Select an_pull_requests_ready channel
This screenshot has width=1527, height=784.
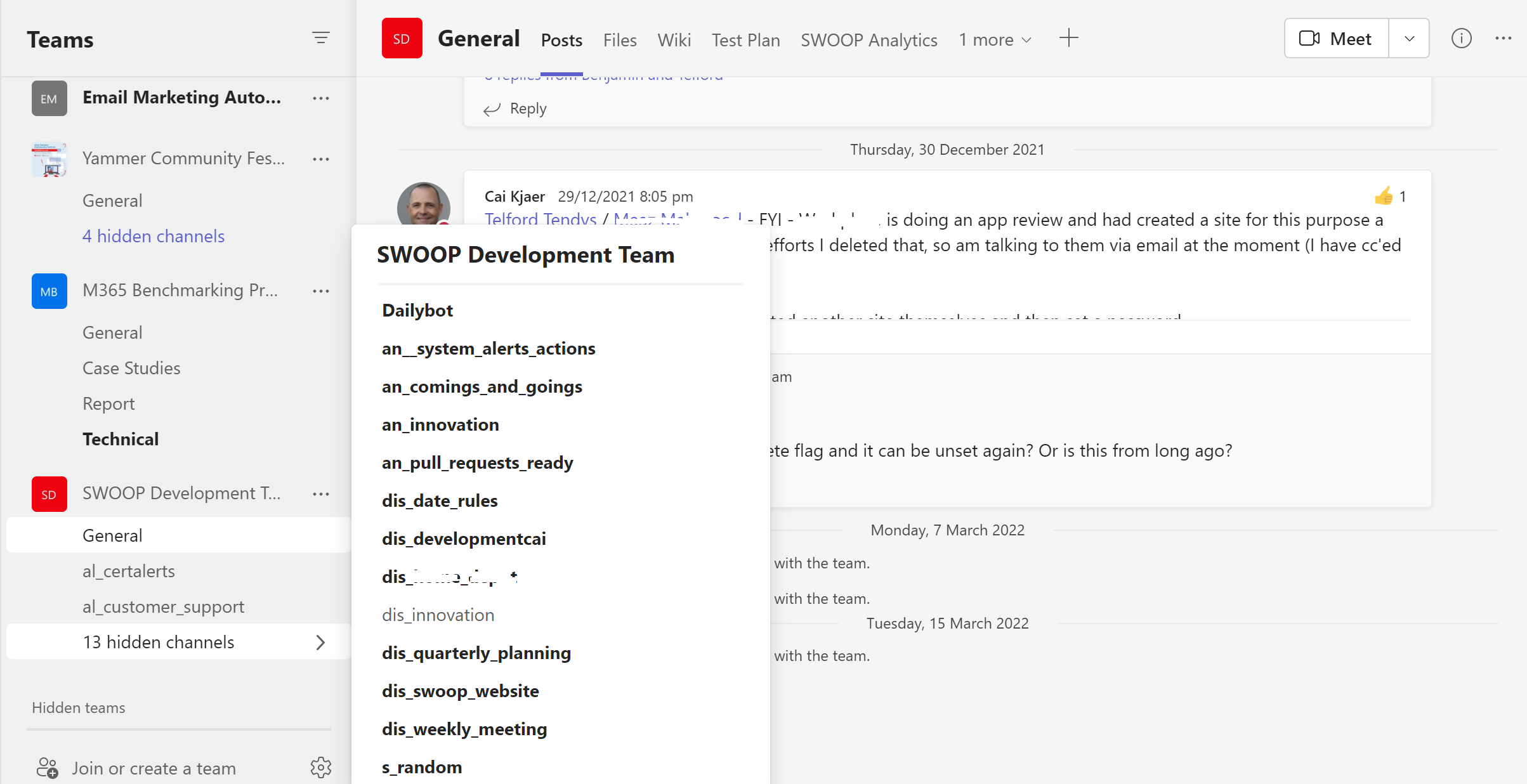(478, 462)
